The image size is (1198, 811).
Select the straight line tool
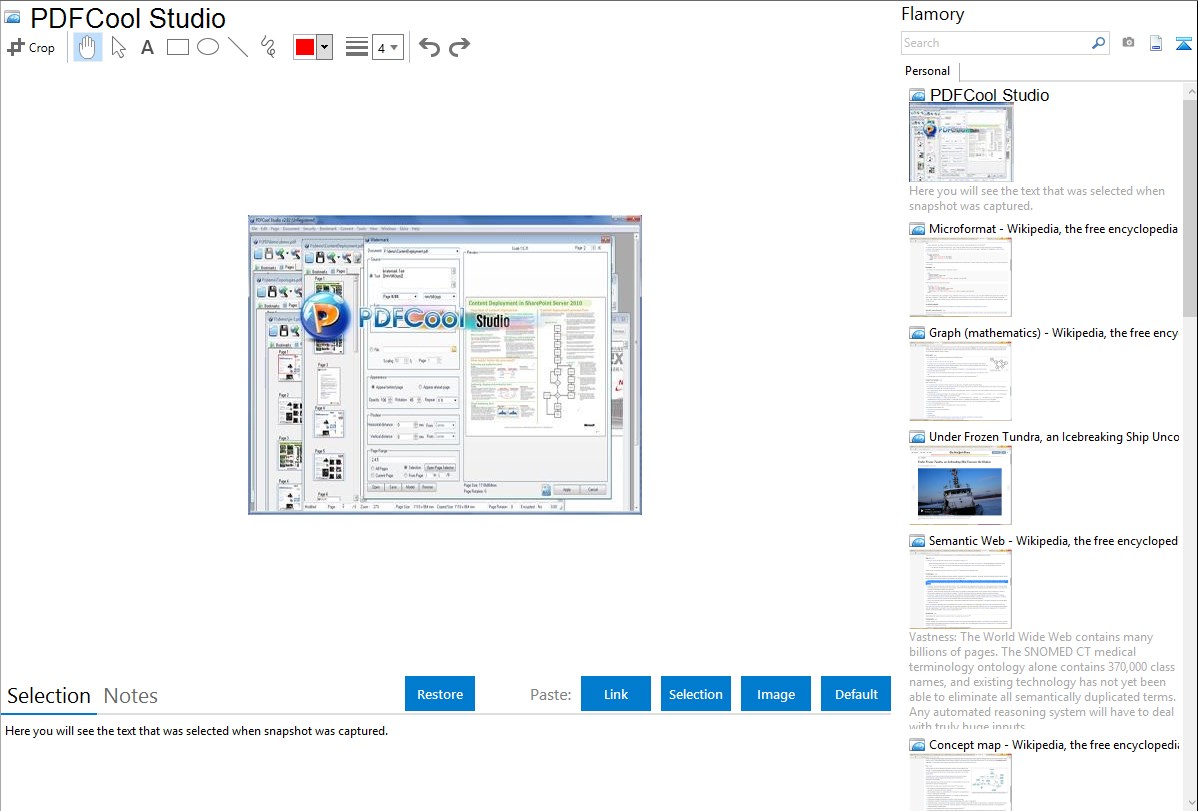(x=238, y=47)
